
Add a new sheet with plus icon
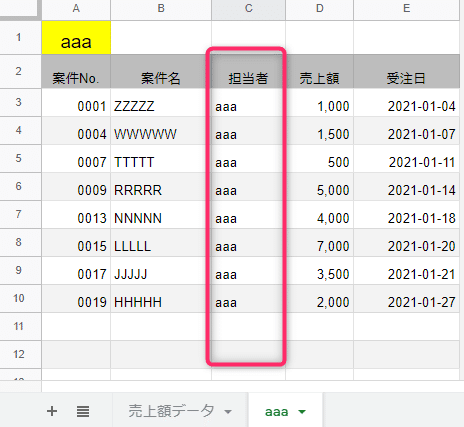pyautogui.click(x=52, y=411)
